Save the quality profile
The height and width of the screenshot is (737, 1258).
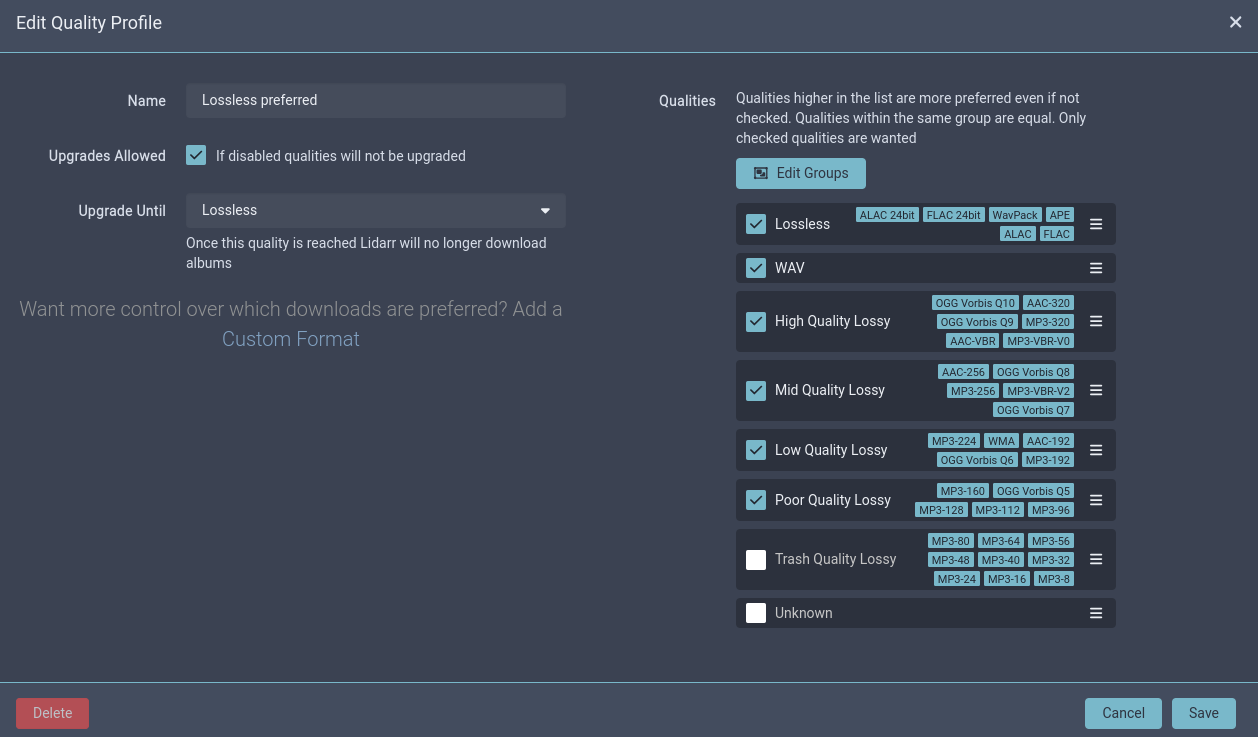[x=1203, y=713]
